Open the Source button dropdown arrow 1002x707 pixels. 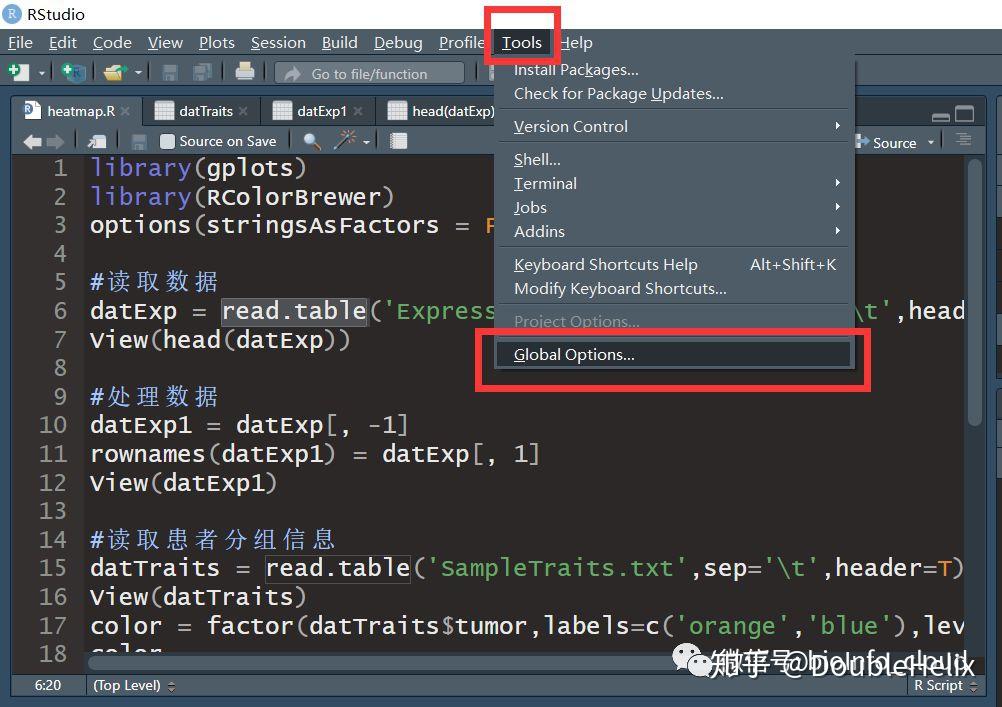pos(930,142)
